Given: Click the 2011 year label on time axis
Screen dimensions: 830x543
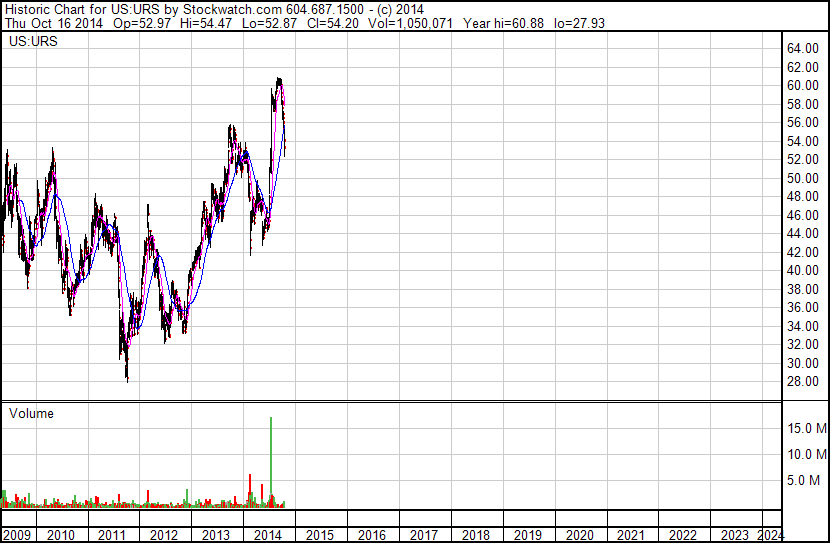Looking at the screenshot, I should pyautogui.click(x=112, y=535).
